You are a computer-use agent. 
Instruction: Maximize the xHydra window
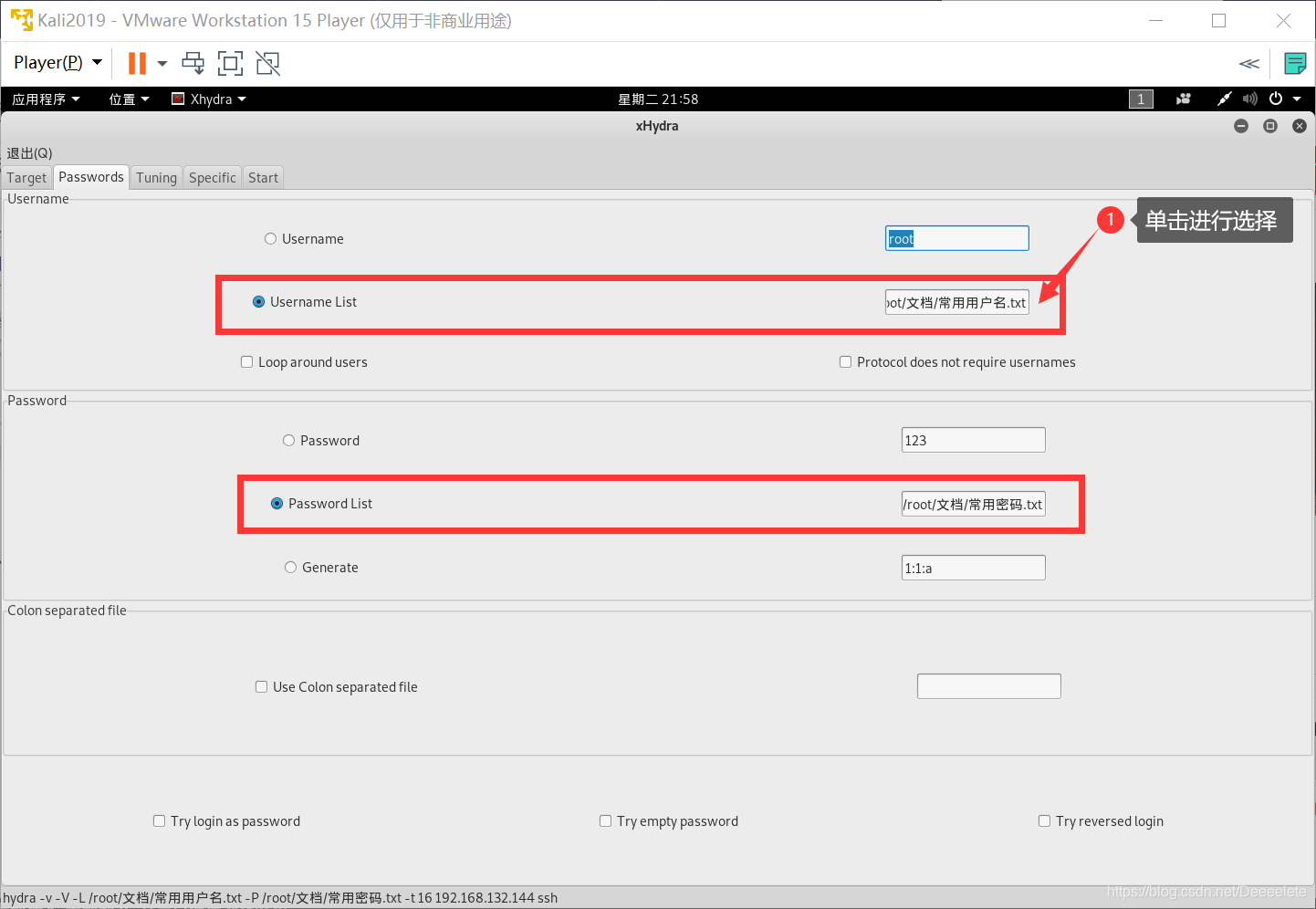[x=1270, y=126]
